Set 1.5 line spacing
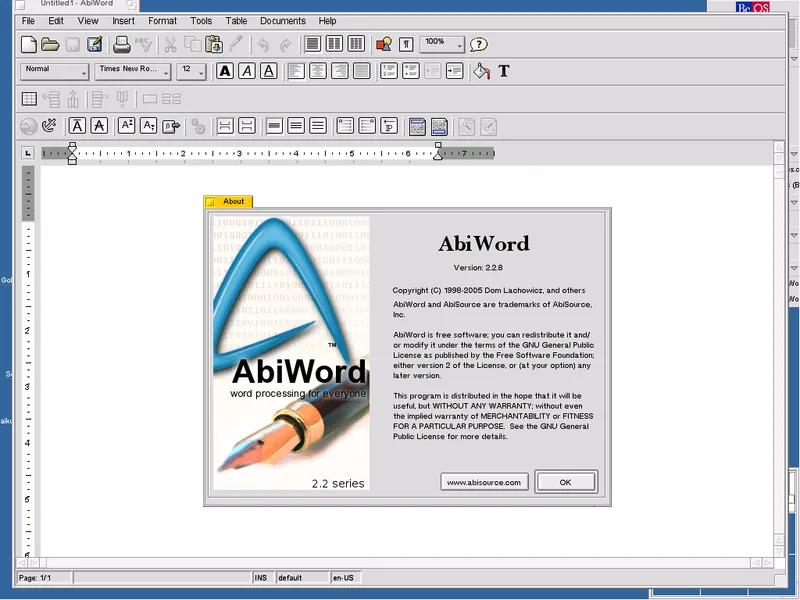800x600 pixels. 296,126
